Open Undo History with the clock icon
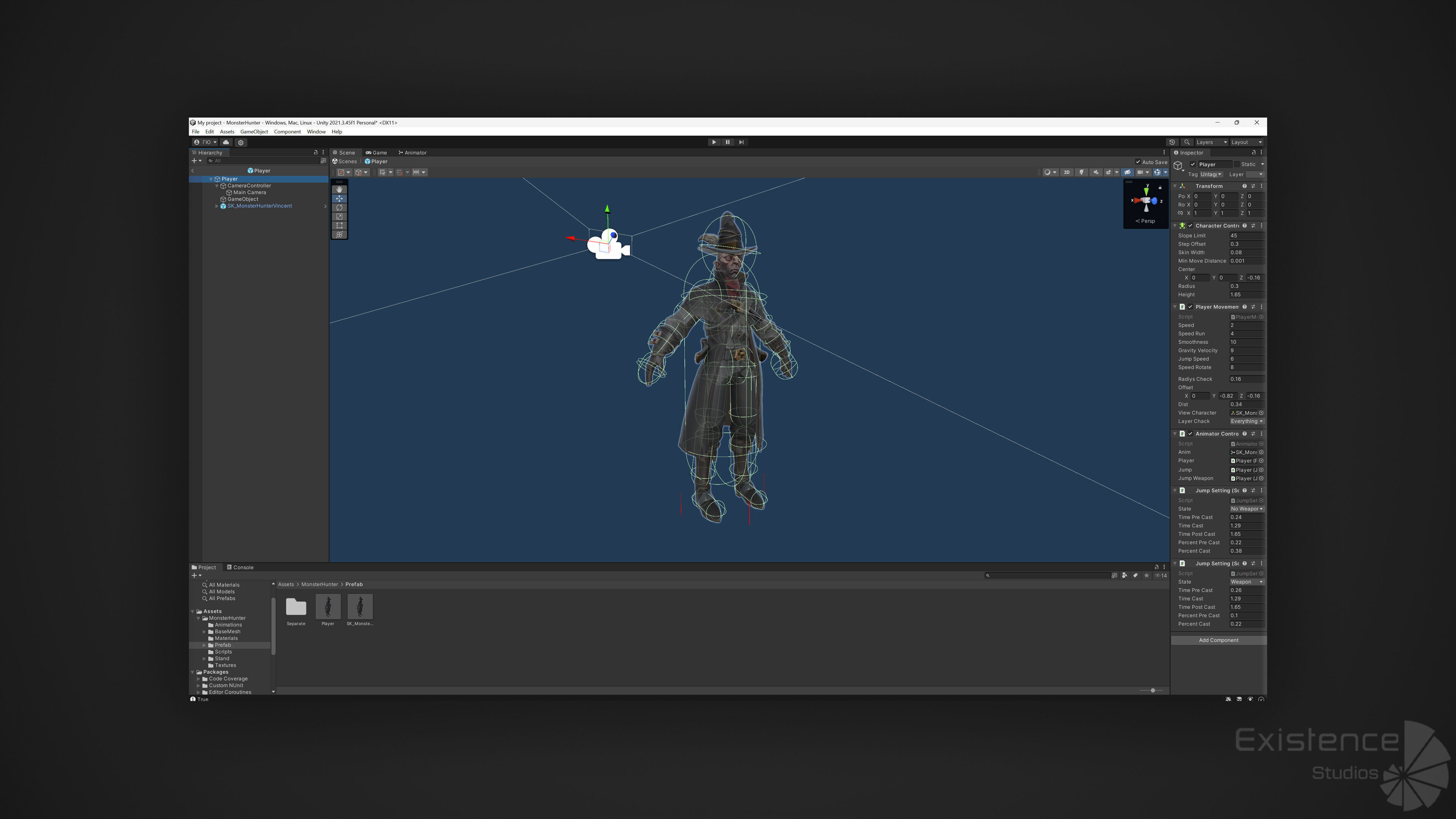This screenshot has height=819, width=1456. [x=1172, y=143]
